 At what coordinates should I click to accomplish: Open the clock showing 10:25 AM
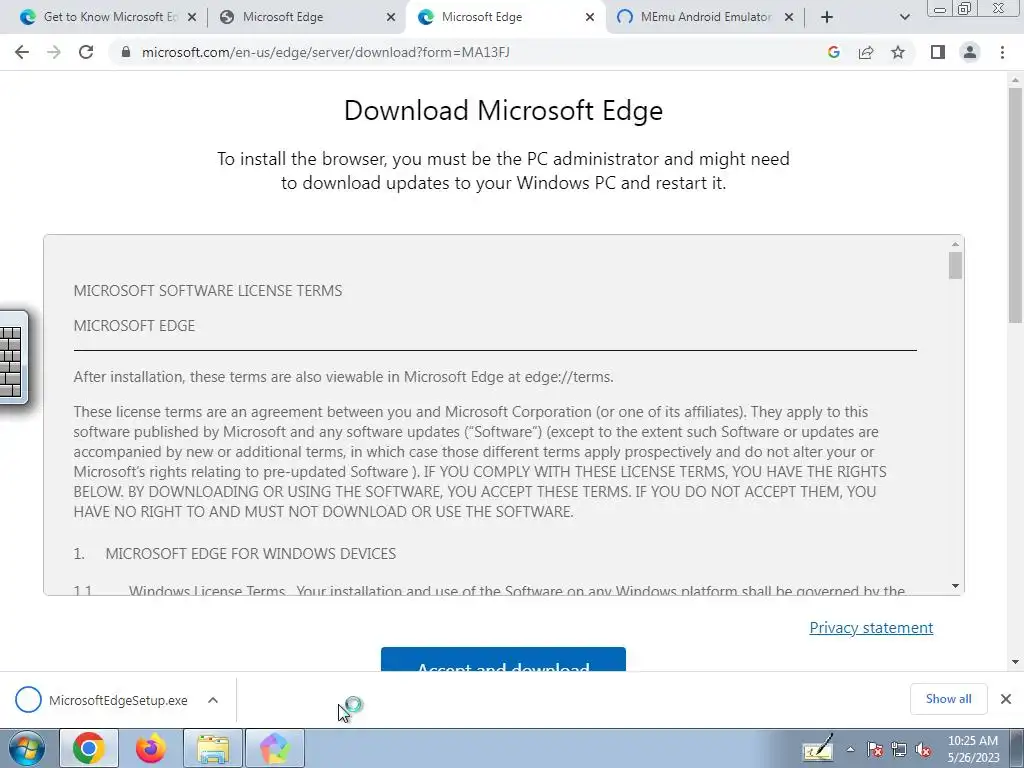click(x=973, y=749)
